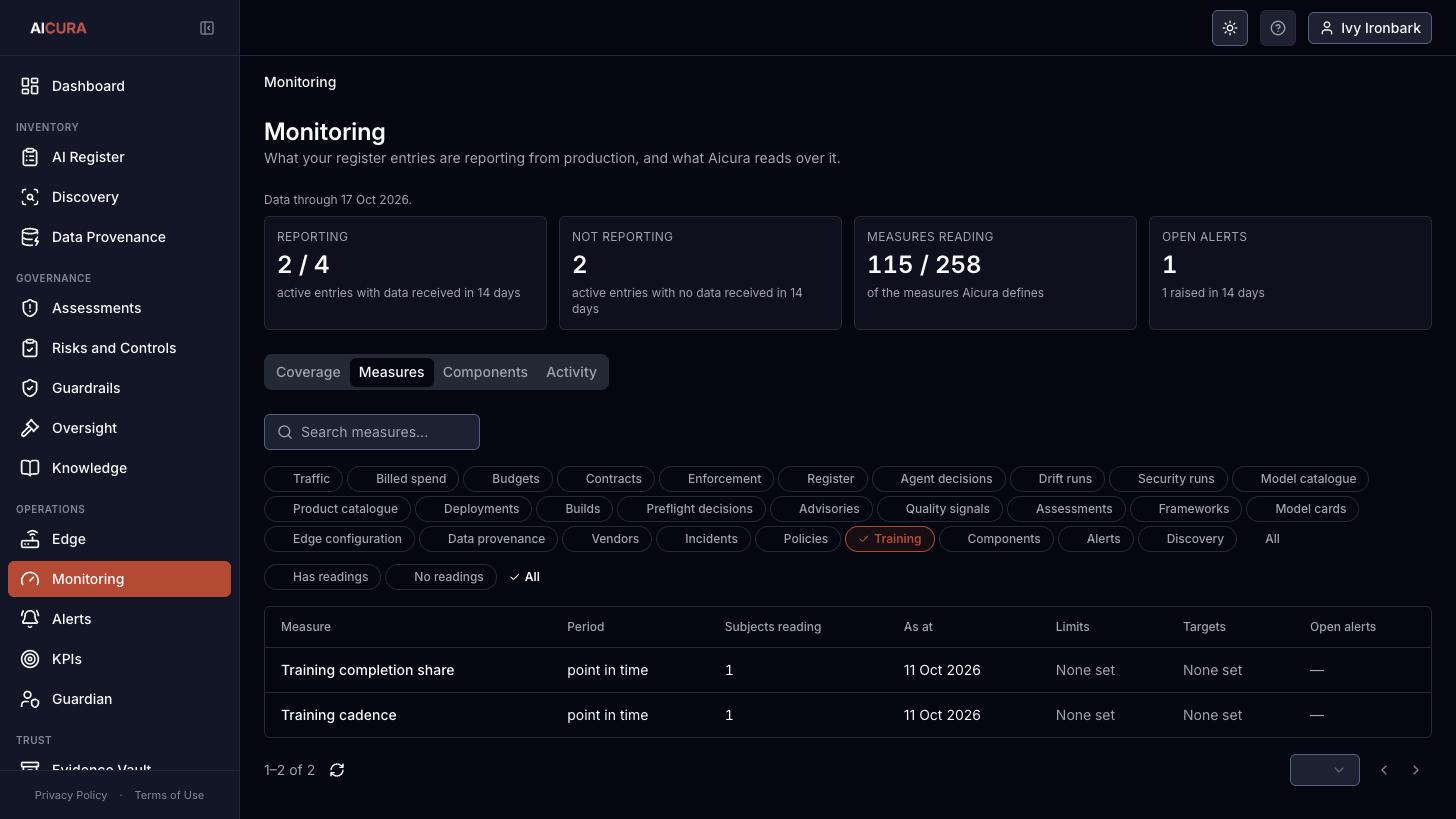Click the Risks and Controls icon

point(30,348)
